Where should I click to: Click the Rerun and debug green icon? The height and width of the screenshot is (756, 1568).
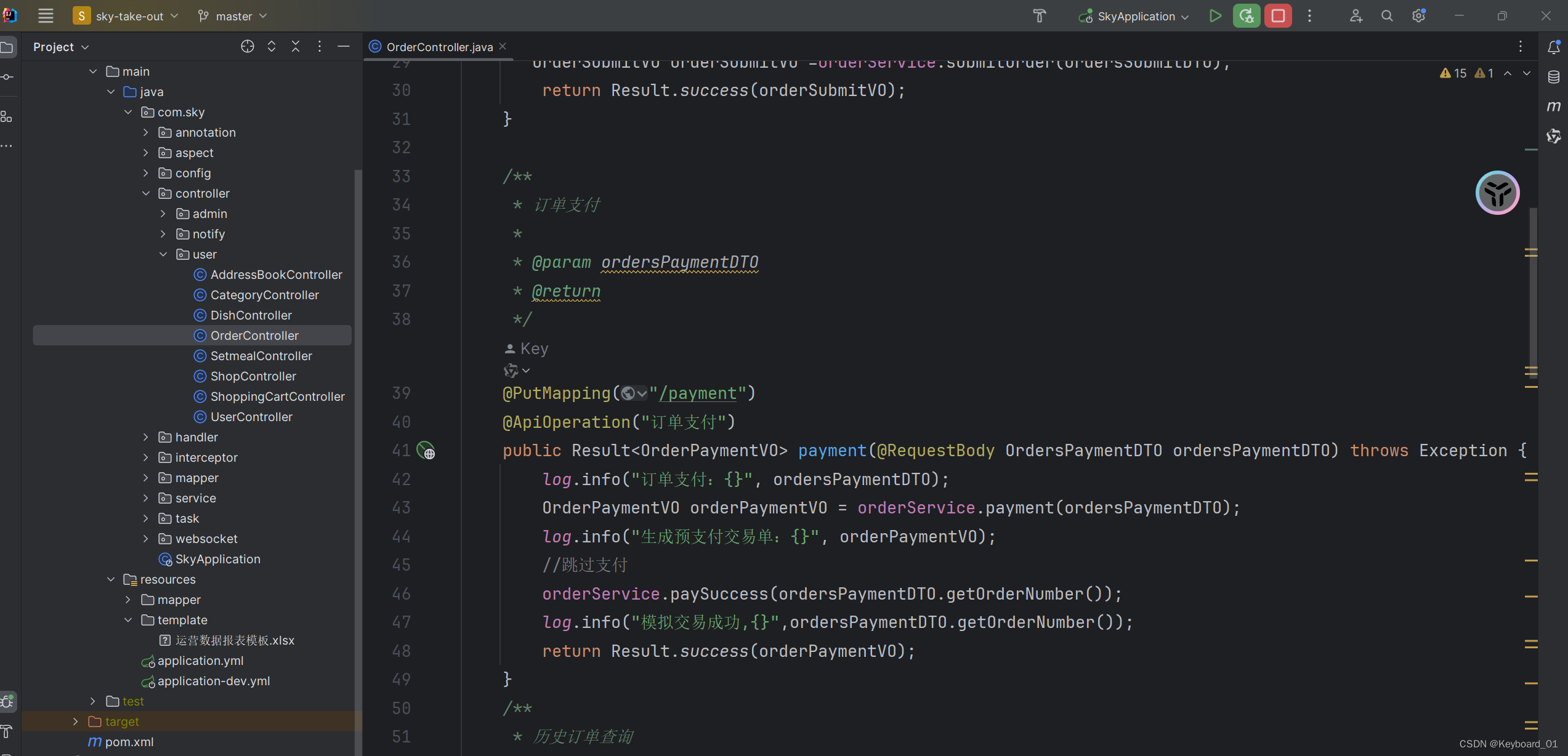click(x=1246, y=16)
